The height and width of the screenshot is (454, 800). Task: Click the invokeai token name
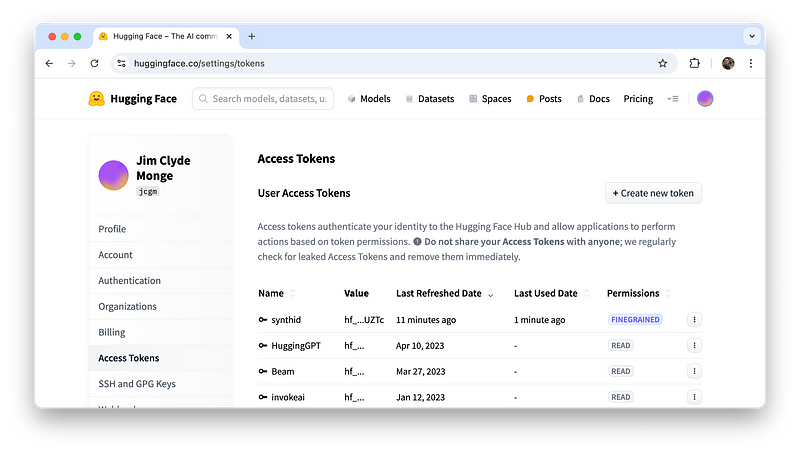point(288,397)
